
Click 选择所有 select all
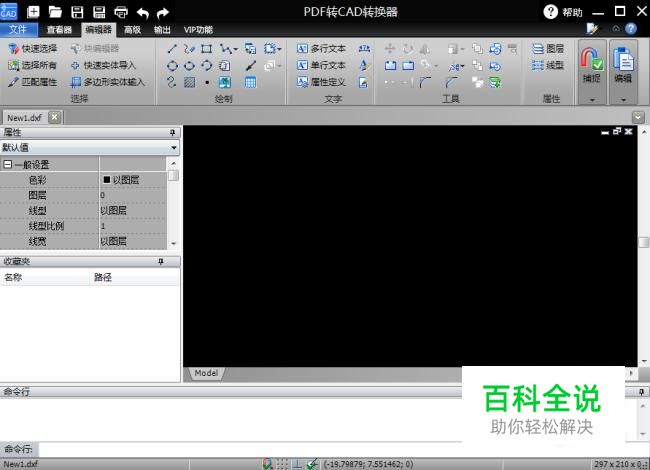32,65
